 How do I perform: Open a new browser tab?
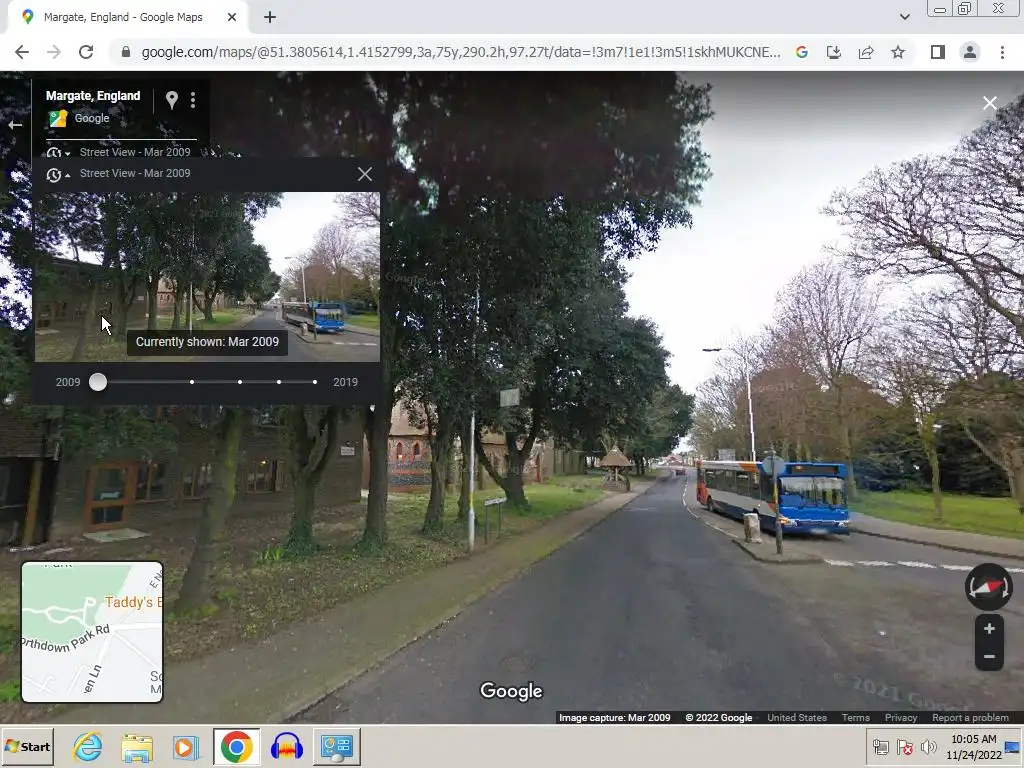click(x=270, y=17)
